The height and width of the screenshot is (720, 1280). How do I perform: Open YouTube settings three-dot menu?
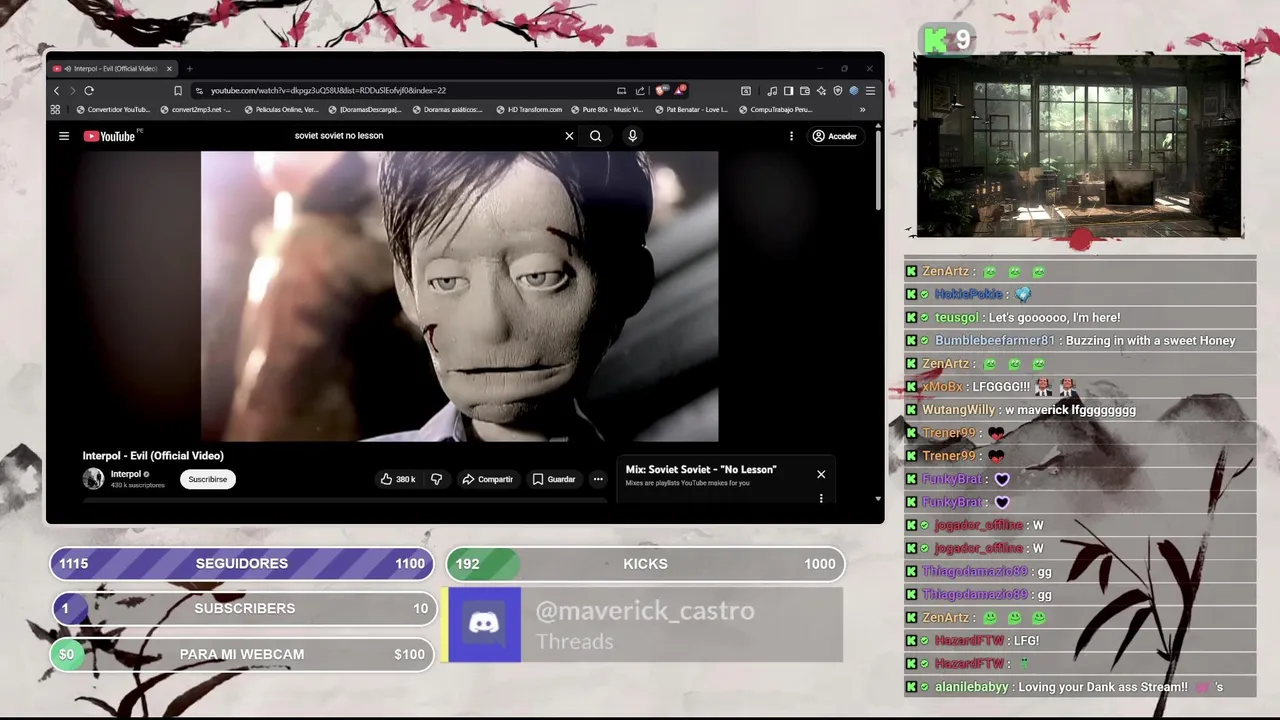[791, 136]
